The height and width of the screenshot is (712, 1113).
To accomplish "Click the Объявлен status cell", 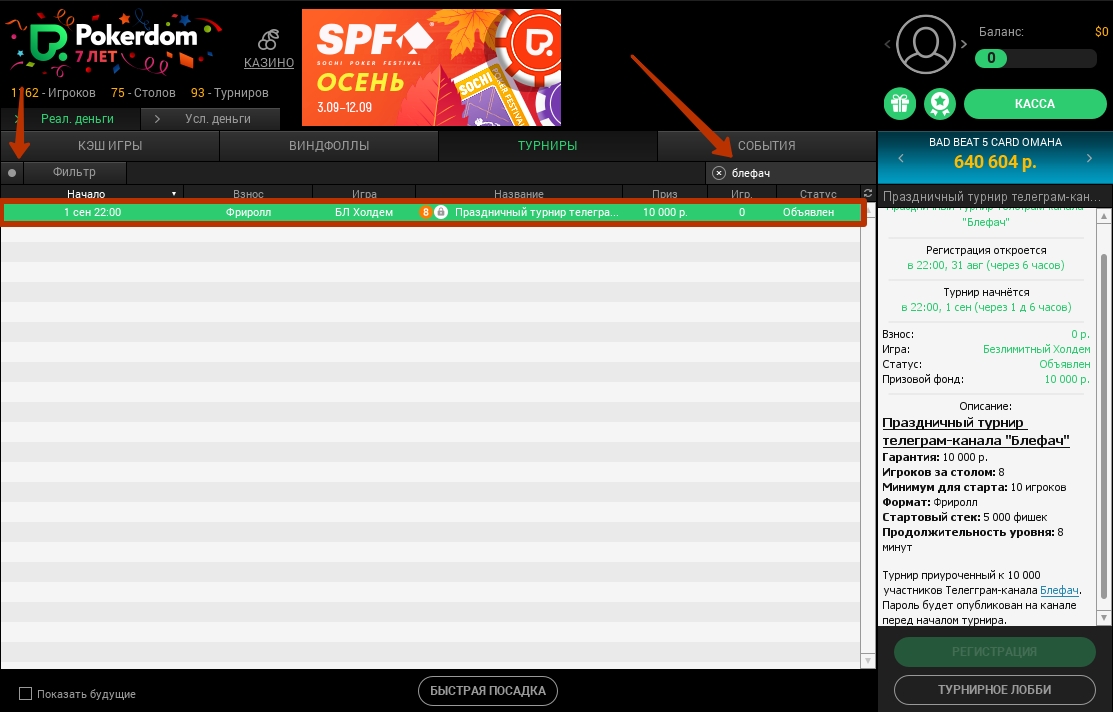I will [808, 212].
